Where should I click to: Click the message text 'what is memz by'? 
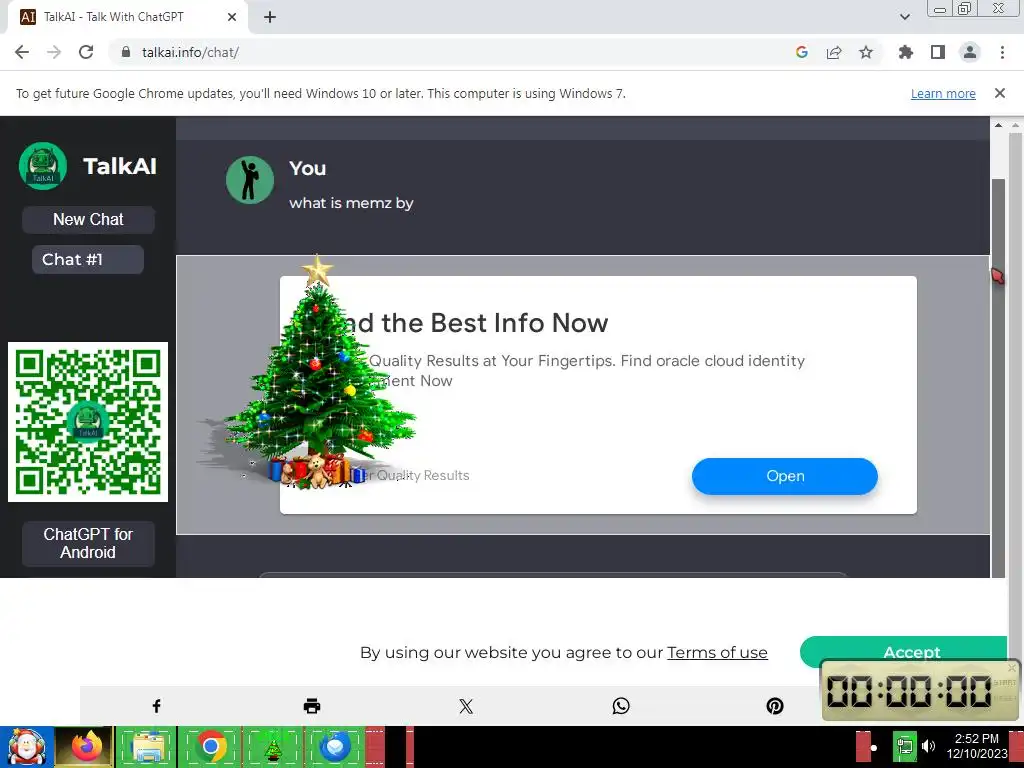[x=351, y=203]
